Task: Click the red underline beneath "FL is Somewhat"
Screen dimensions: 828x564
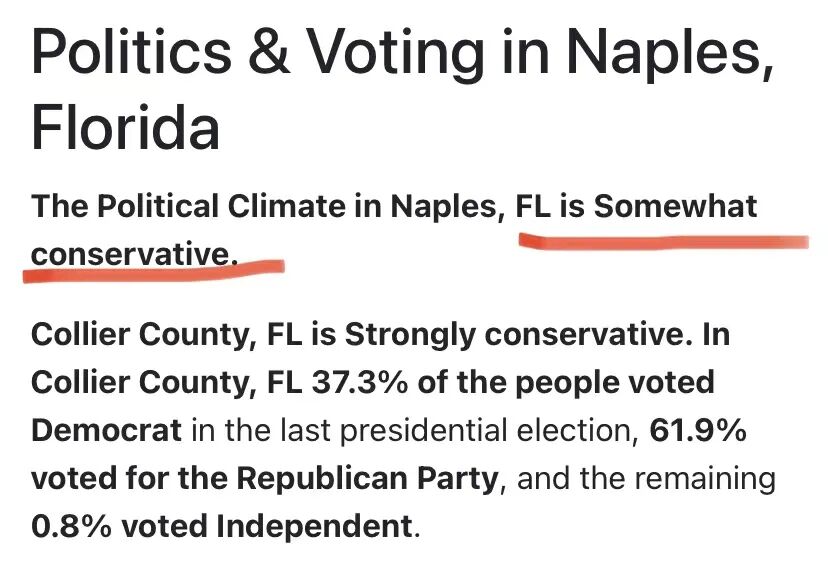Action: tap(660, 242)
